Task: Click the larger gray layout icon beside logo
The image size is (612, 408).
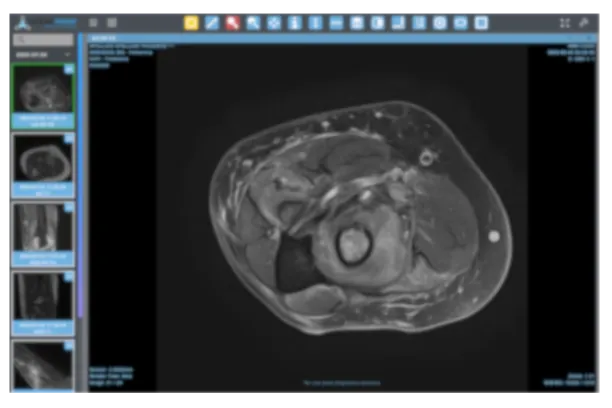Action: [112, 23]
